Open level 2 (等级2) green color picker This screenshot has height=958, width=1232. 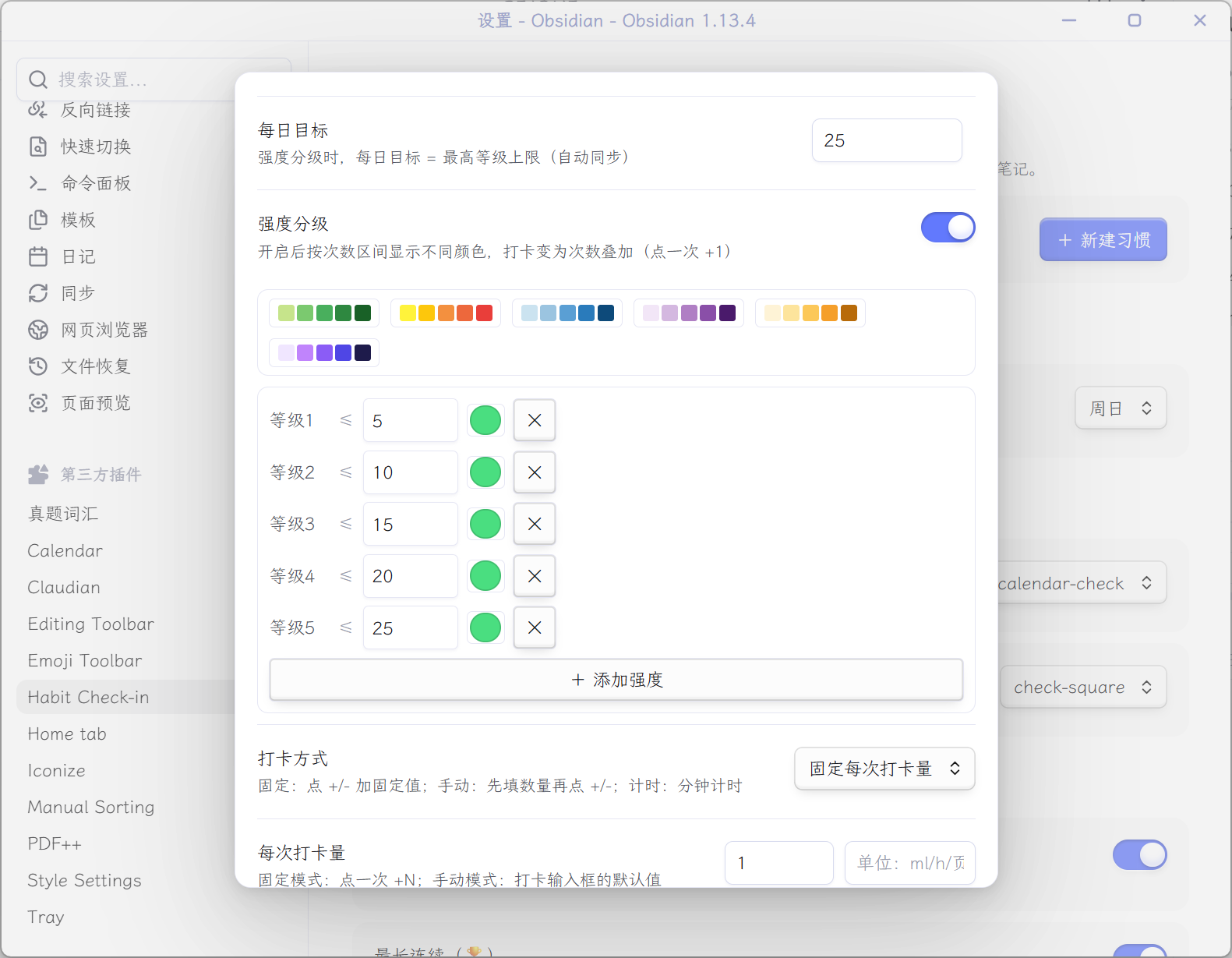click(485, 472)
